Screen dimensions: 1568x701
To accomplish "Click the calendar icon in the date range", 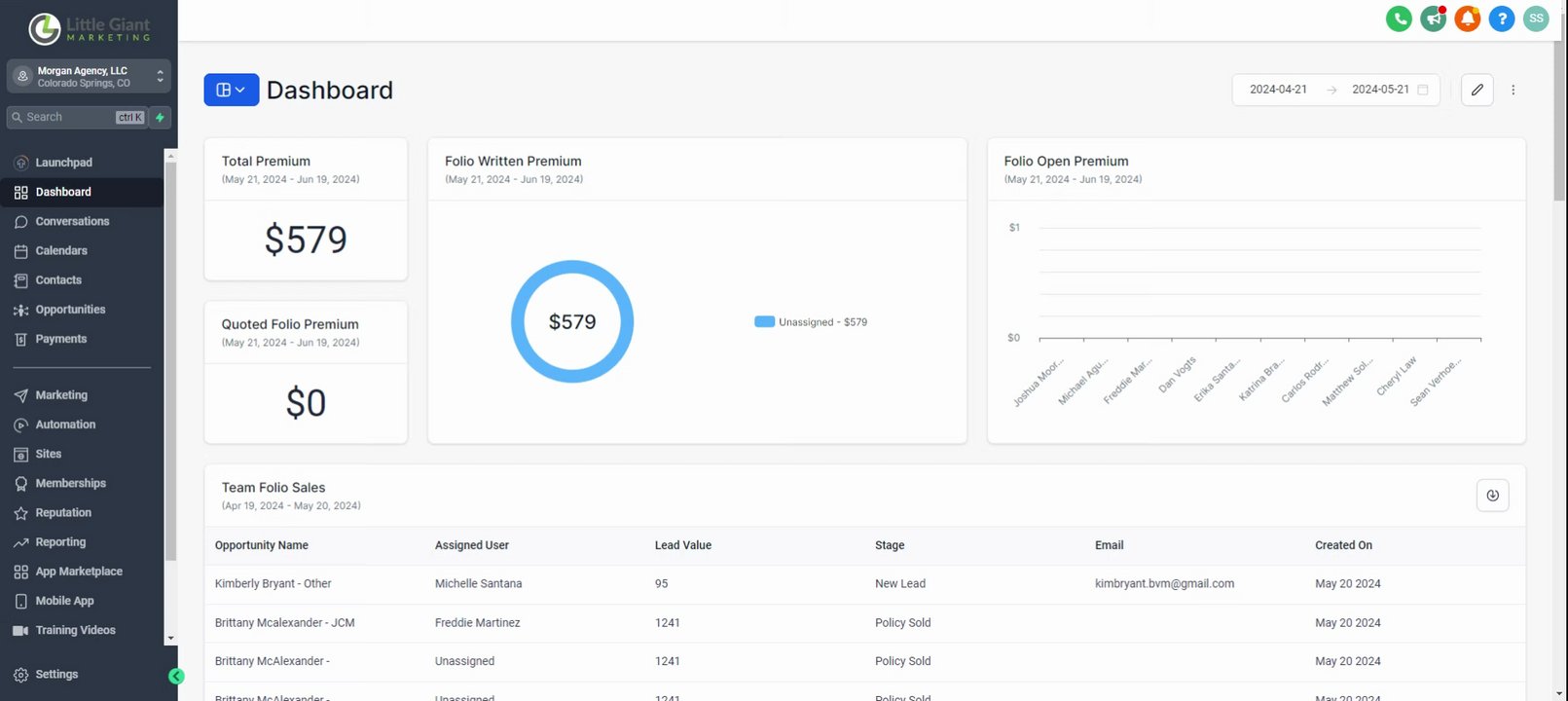I will tap(1423, 90).
